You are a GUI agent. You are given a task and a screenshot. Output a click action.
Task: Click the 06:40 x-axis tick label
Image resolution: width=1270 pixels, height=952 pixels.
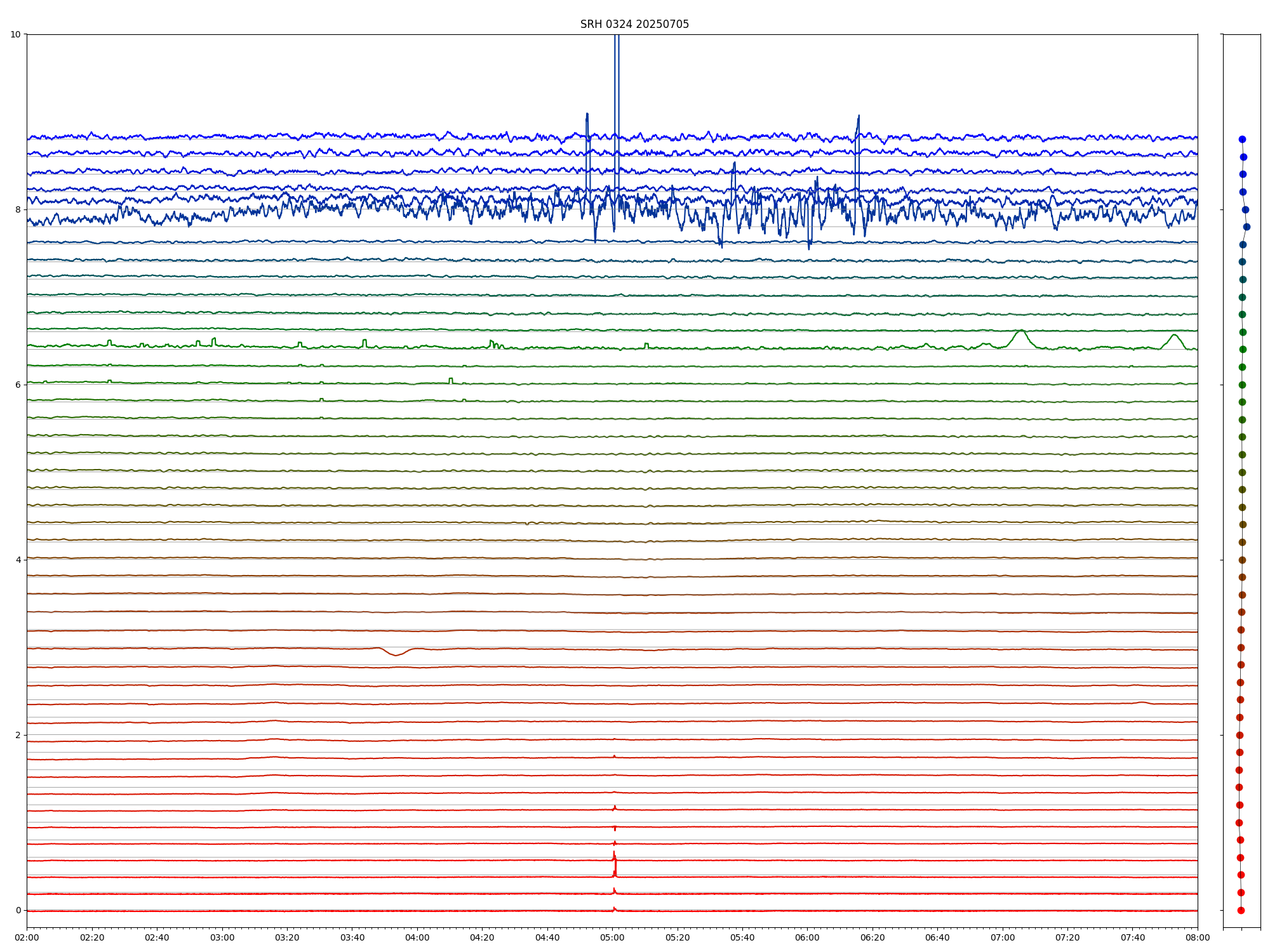[937, 937]
